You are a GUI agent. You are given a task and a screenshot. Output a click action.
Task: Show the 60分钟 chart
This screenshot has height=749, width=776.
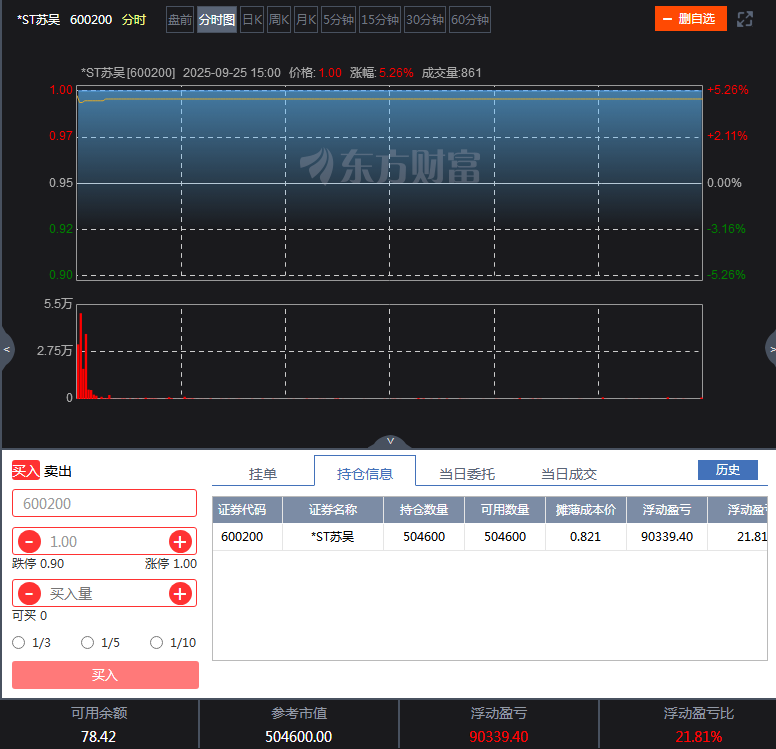point(470,20)
